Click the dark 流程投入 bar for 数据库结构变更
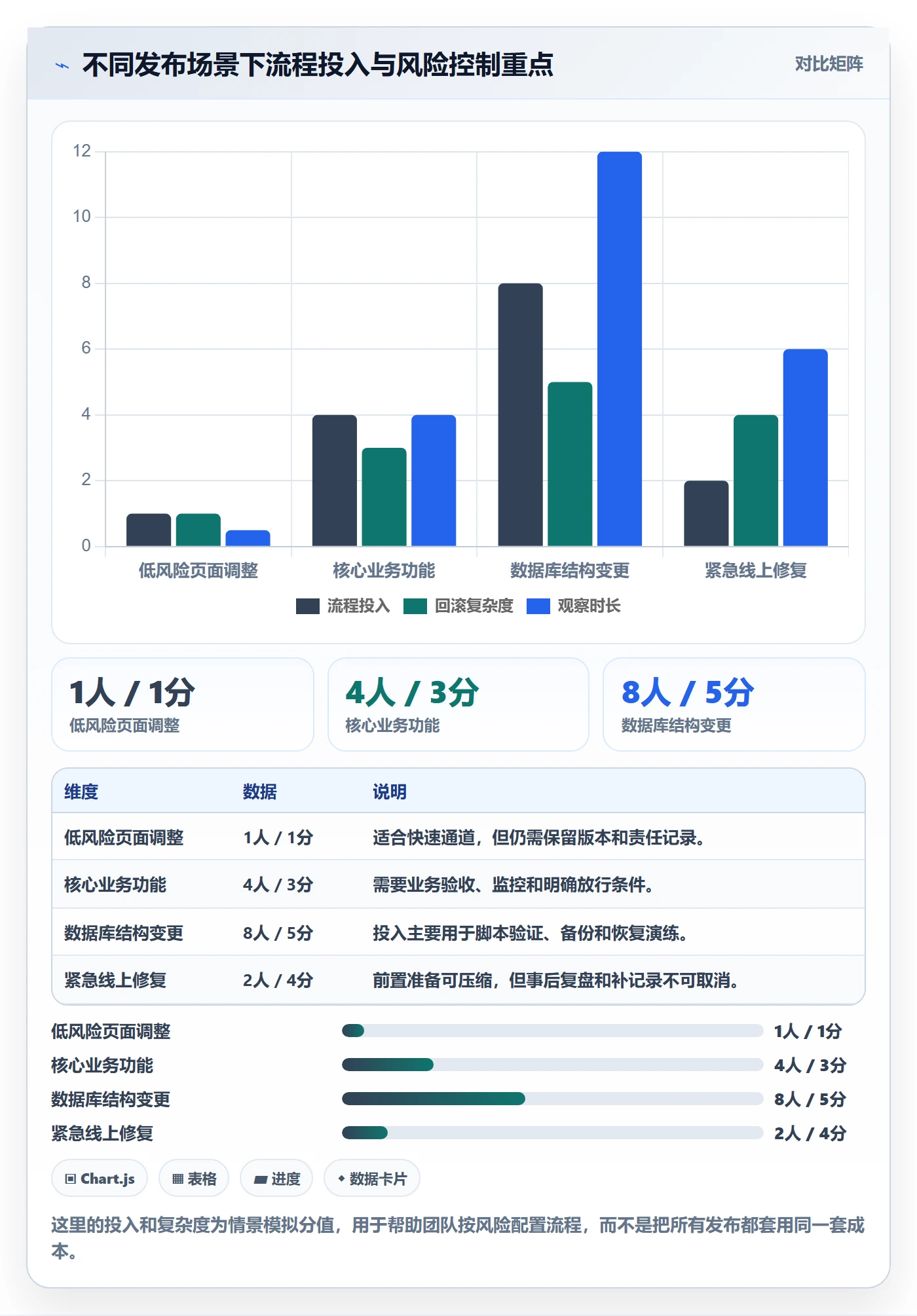Image resolution: width=917 pixels, height=1316 pixels. [x=521, y=414]
